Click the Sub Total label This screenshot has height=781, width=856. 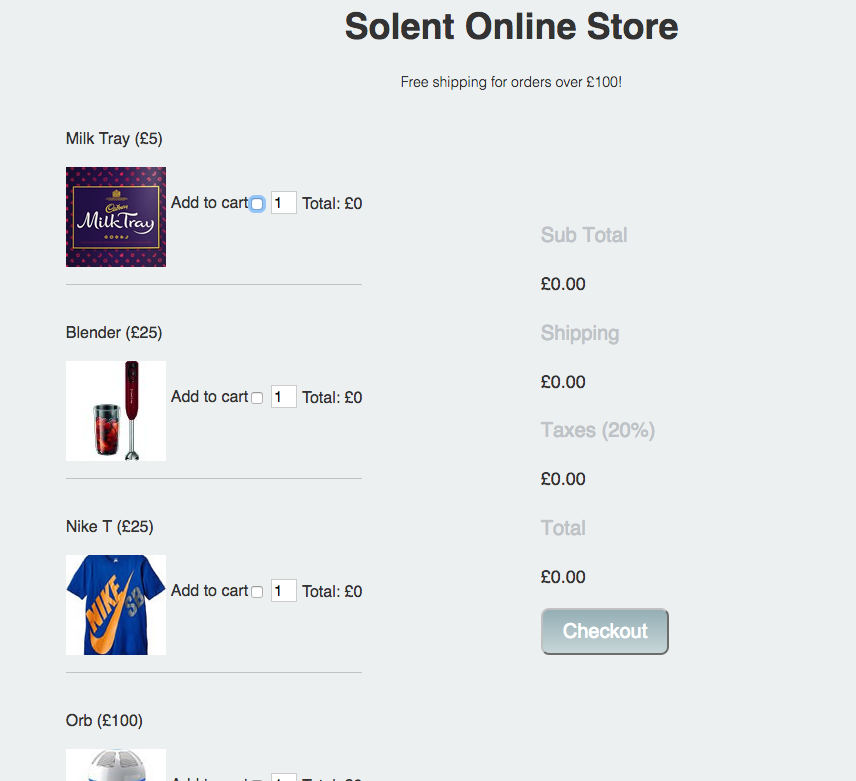583,235
